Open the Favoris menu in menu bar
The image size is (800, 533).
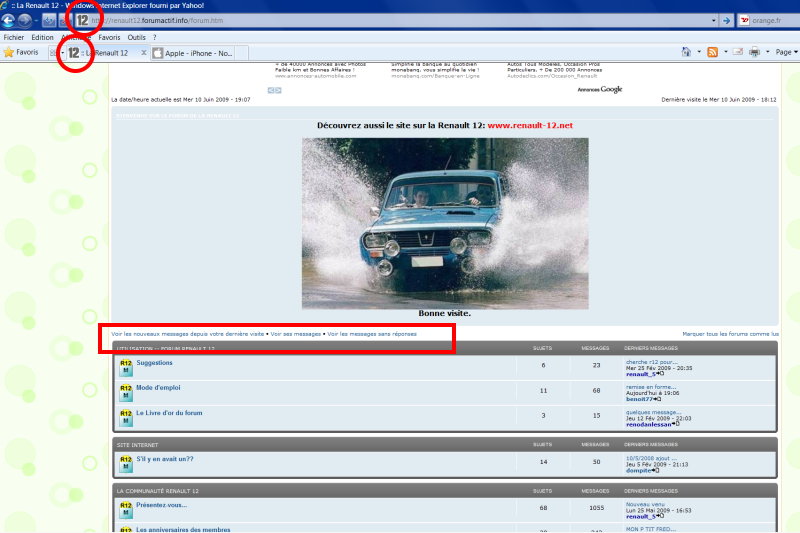[109, 37]
